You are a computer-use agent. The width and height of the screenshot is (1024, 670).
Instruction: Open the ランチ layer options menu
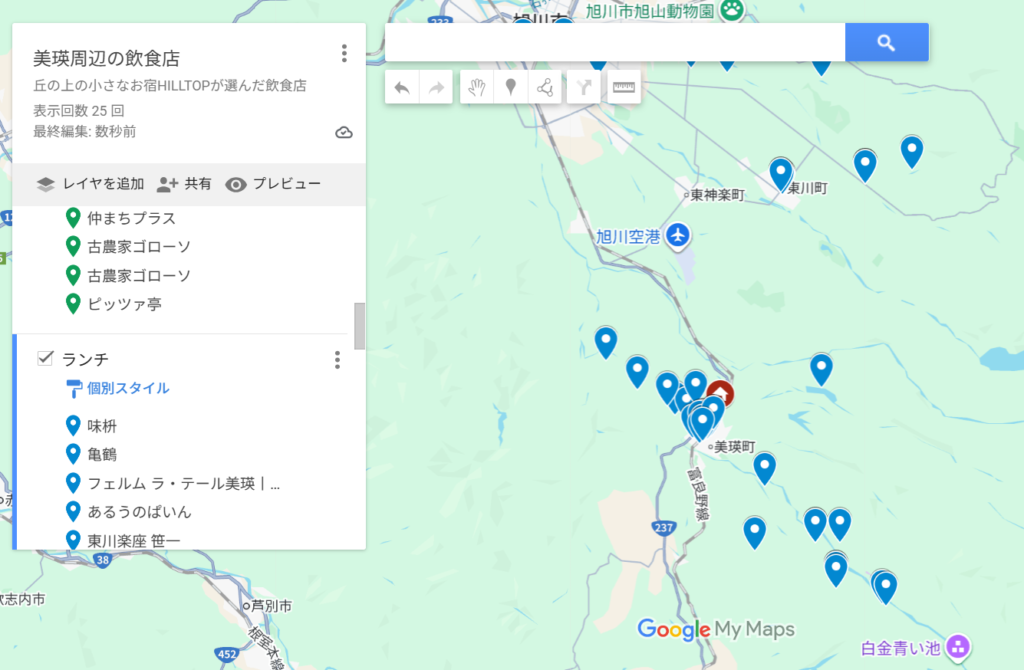(x=337, y=359)
